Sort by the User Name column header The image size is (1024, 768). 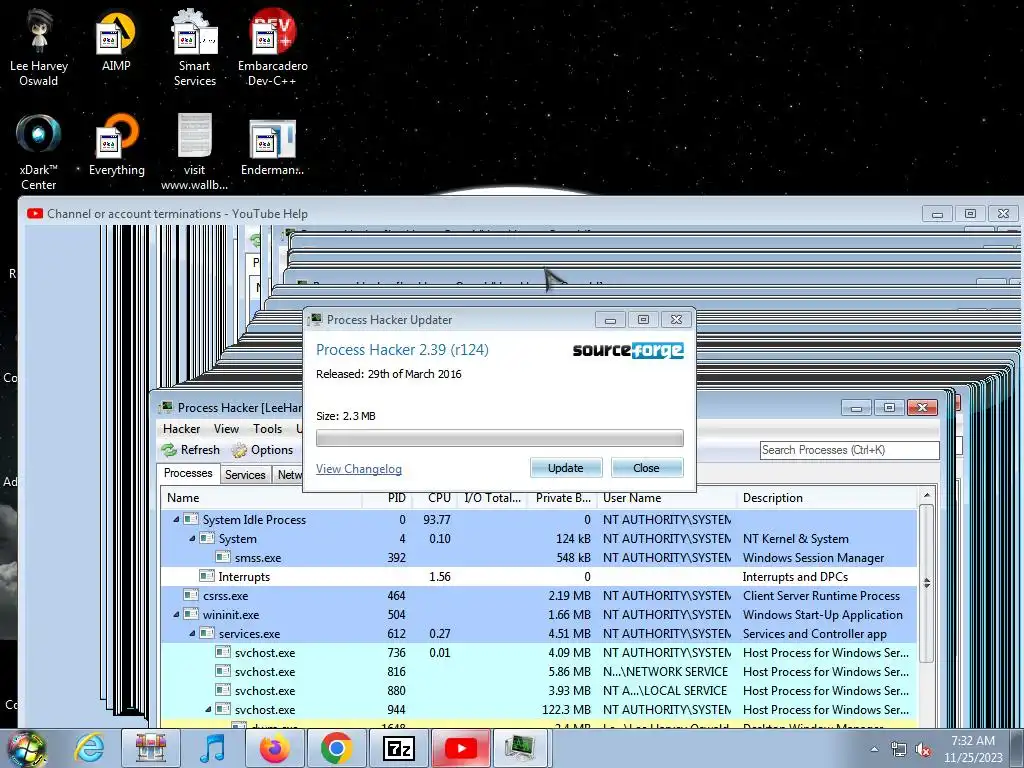click(667, 498)
